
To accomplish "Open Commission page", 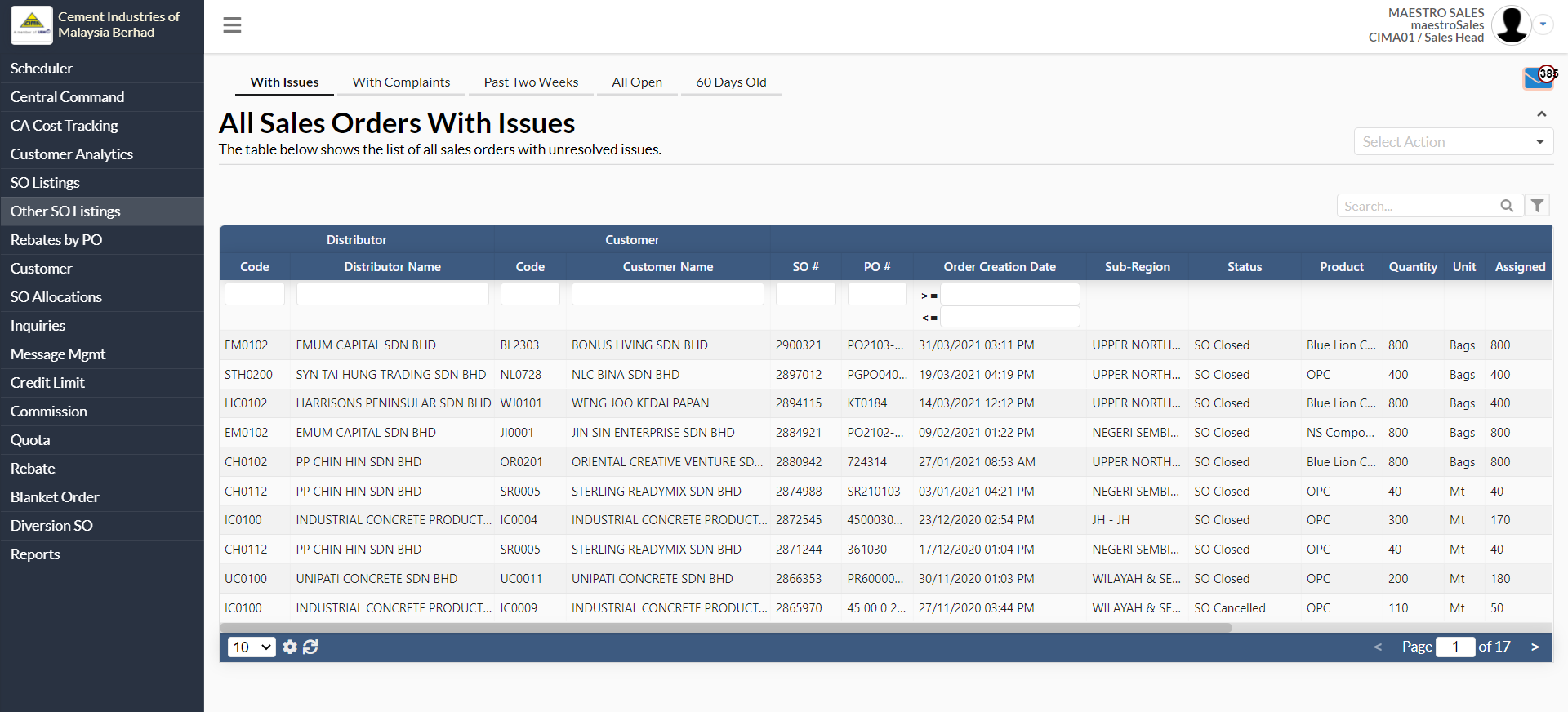I will [x=101, y=412].
